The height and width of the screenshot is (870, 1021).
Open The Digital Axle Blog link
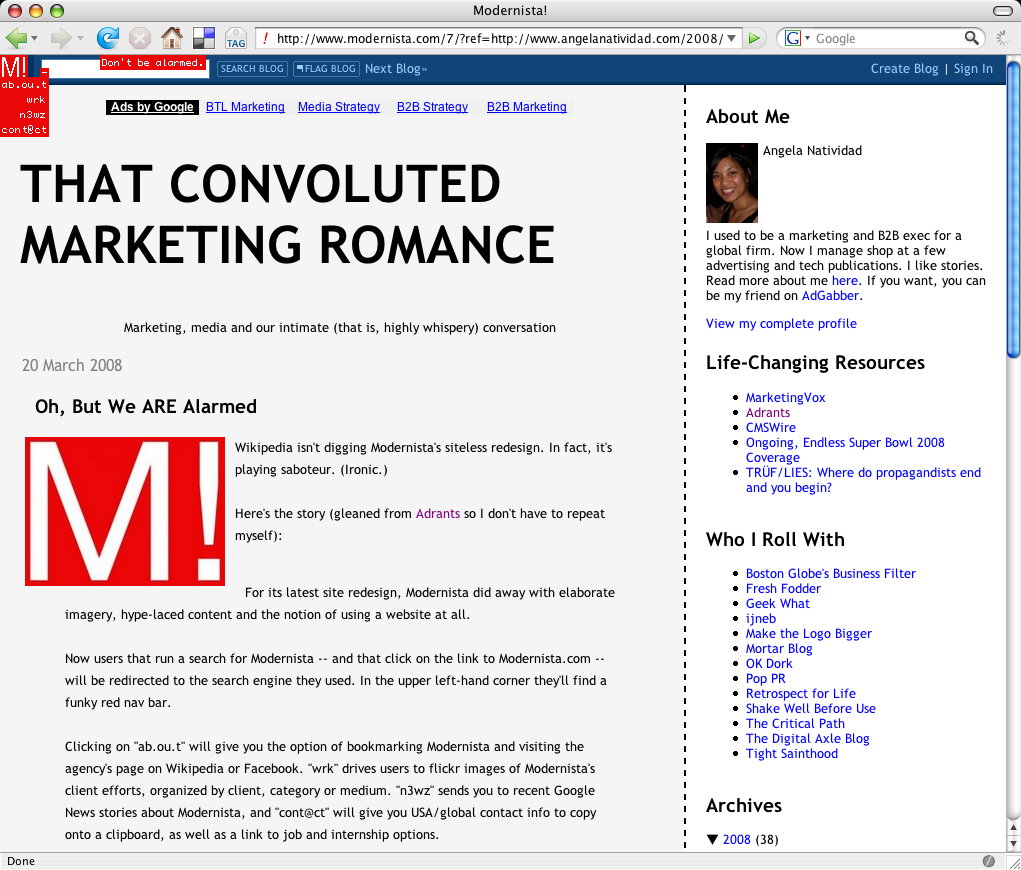[807, 738]
